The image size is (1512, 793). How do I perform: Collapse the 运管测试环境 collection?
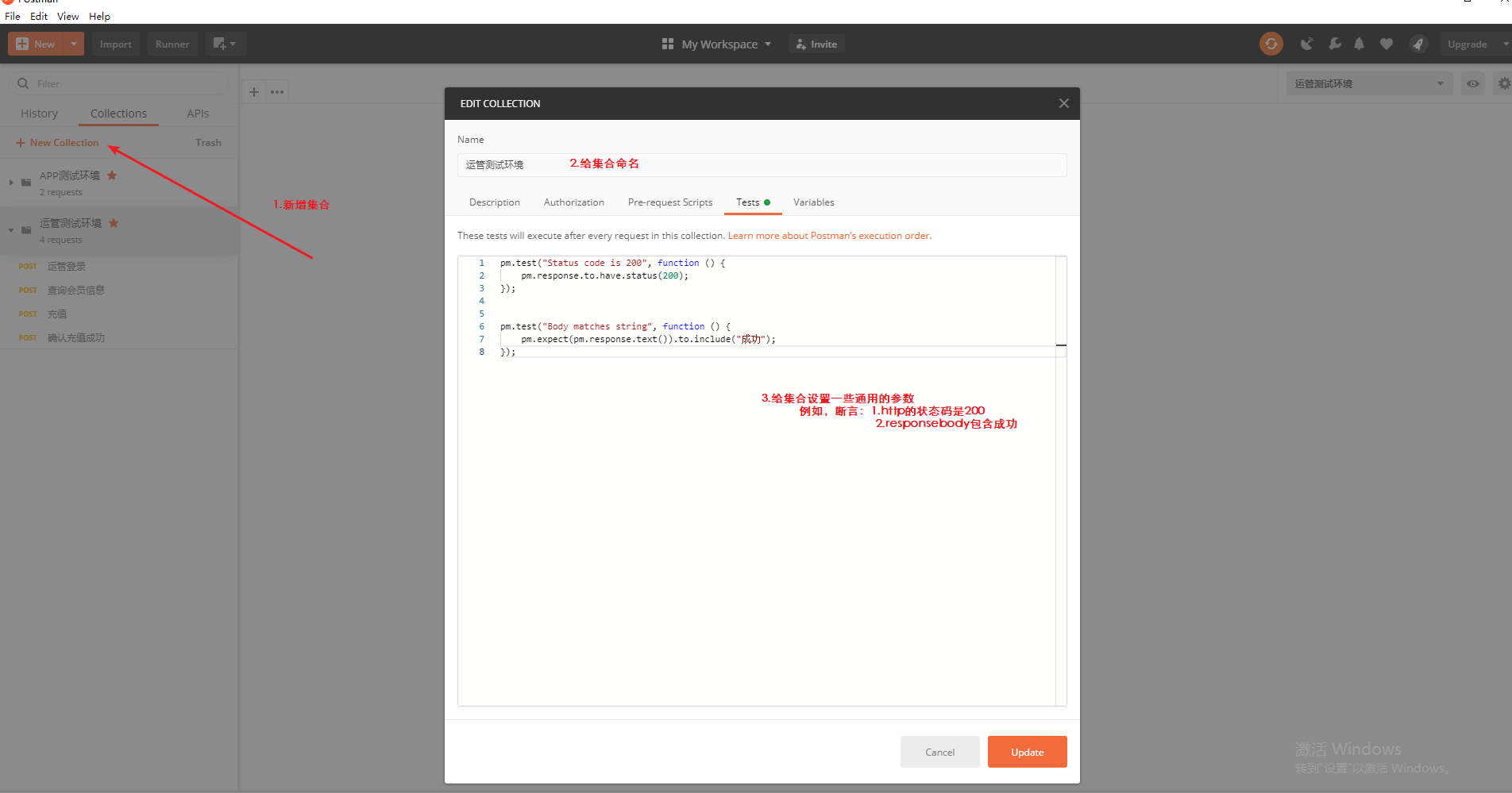(x=10, y=230)
